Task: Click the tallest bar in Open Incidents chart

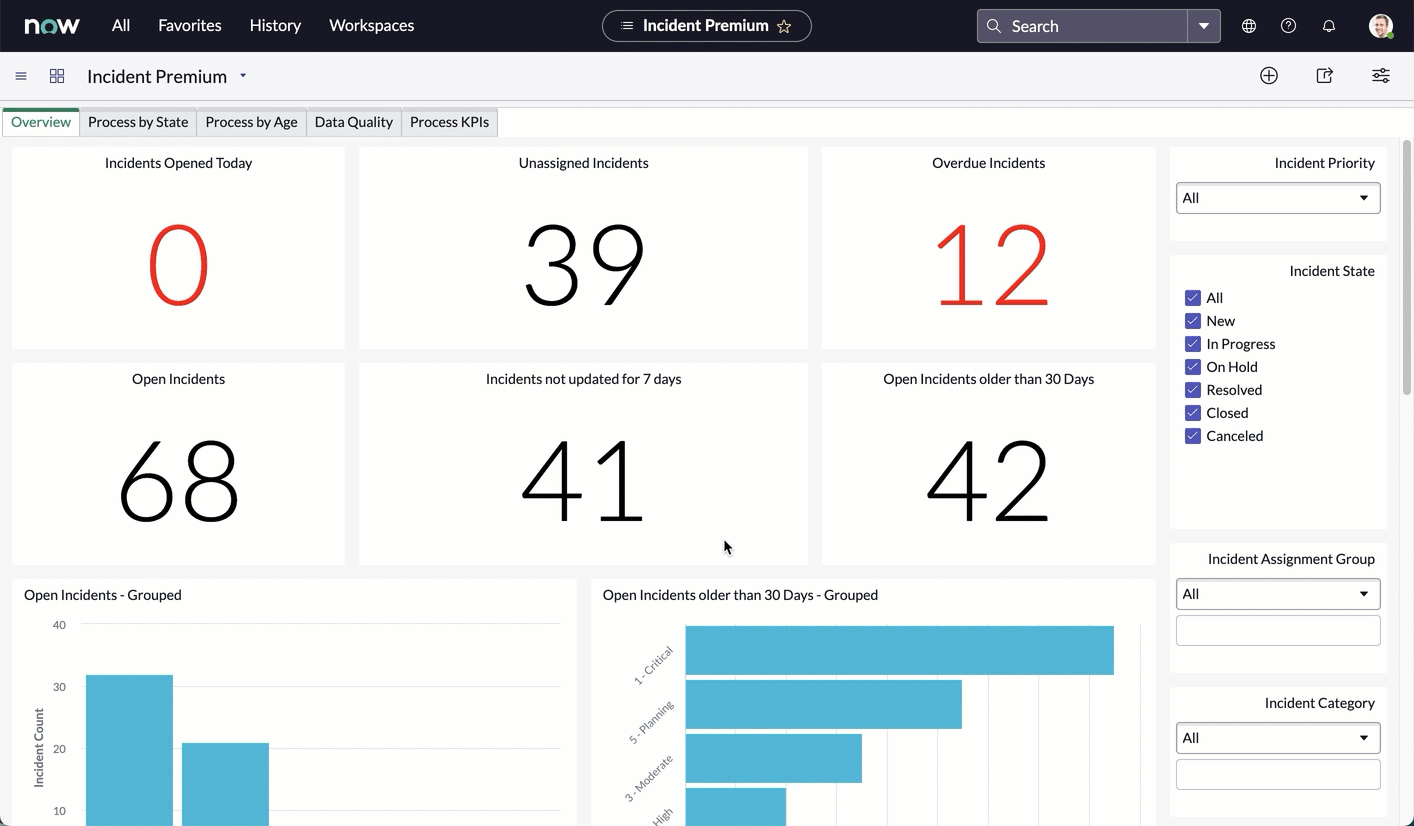Action: tap(129, 750)
